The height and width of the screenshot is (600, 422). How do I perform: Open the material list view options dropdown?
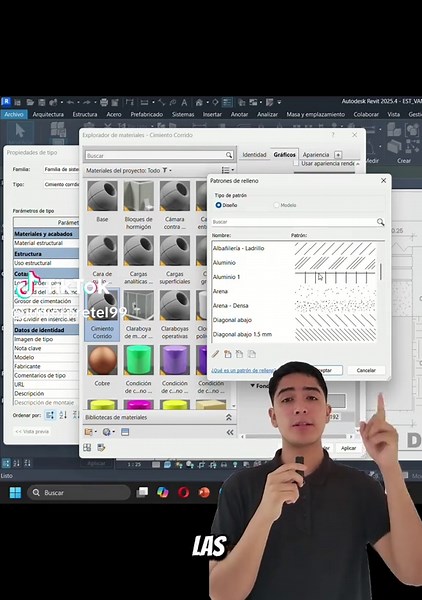pyautogui.click(x=228, y=170)
